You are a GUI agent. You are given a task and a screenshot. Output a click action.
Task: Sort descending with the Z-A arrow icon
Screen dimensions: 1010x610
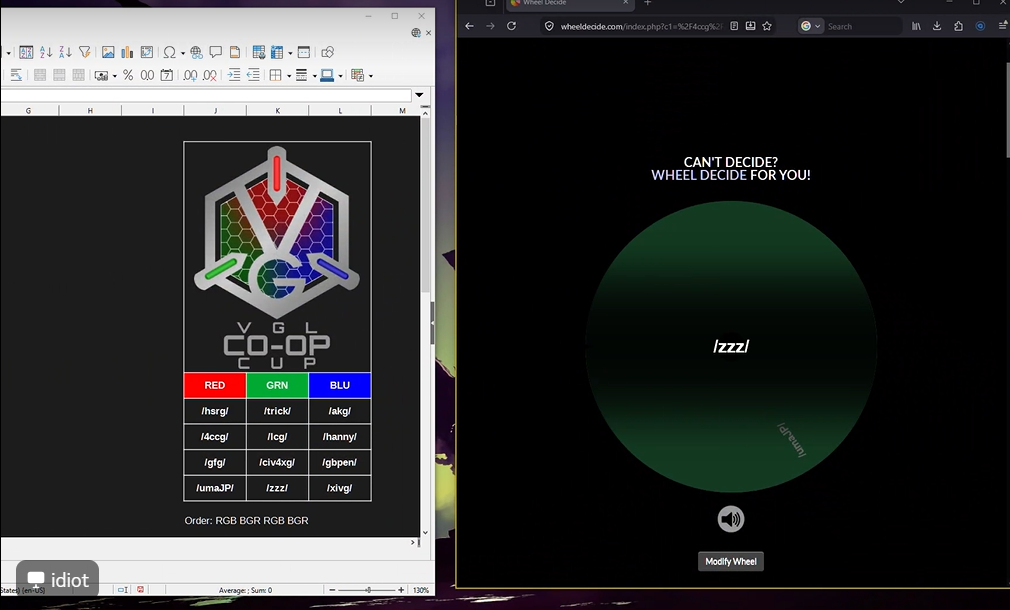point(65,52)
